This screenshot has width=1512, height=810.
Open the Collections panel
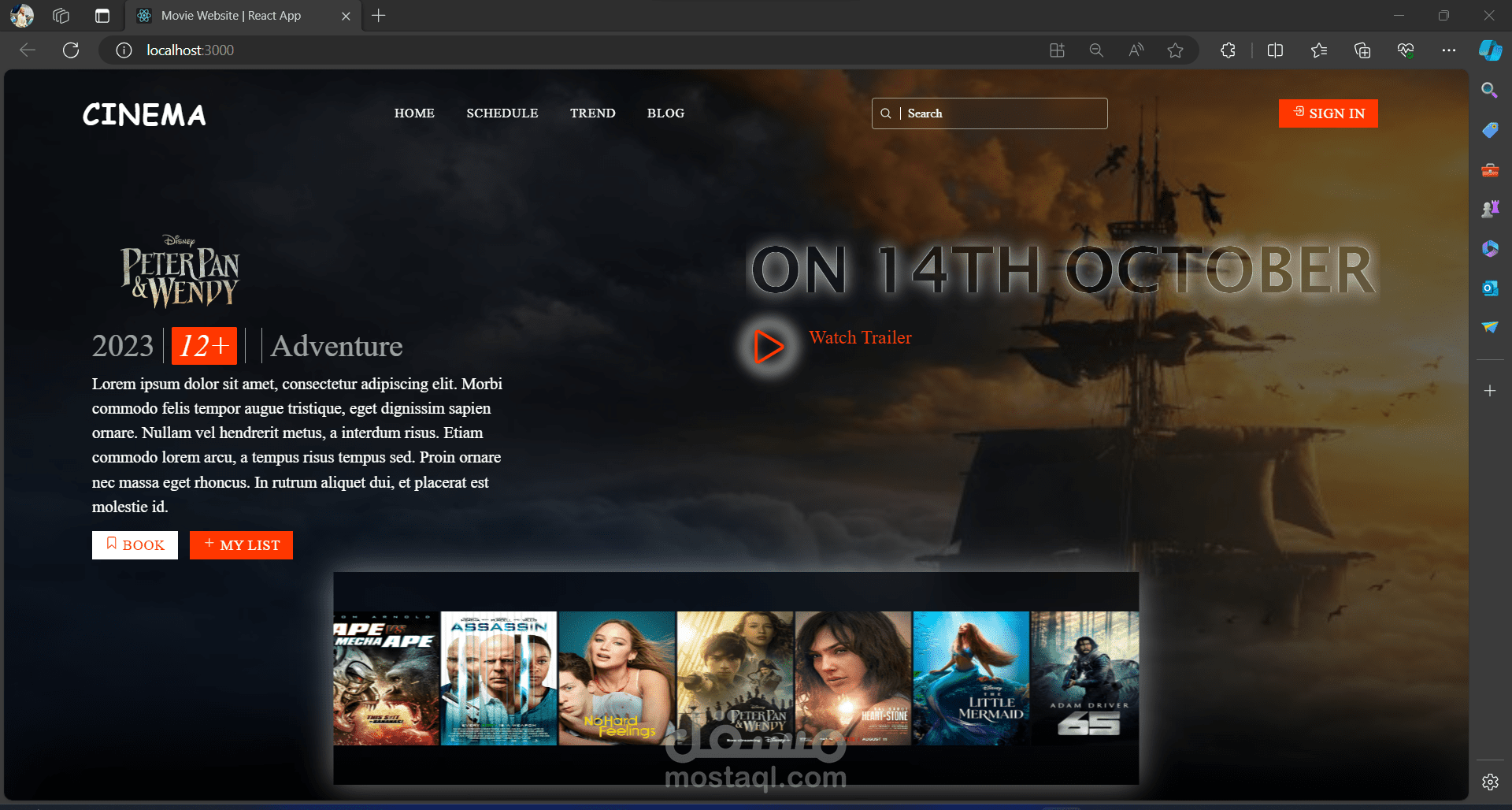coord(1362,50)
